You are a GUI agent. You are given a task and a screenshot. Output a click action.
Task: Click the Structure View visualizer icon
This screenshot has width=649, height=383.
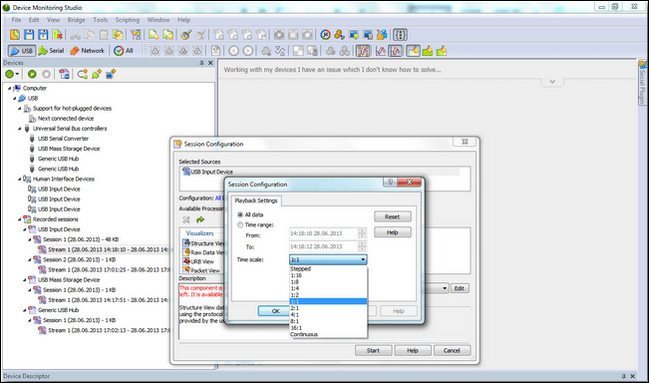(187, 243)
